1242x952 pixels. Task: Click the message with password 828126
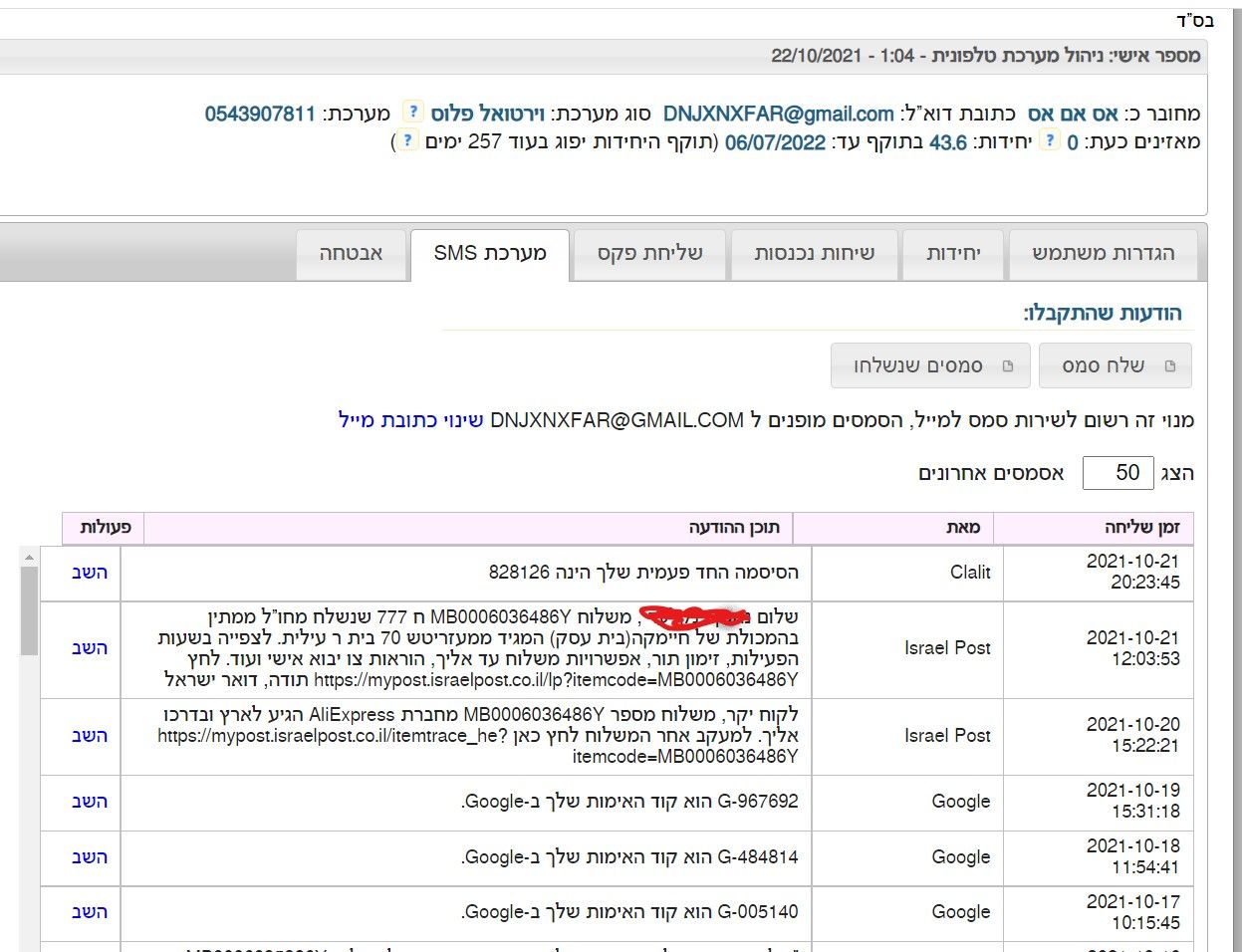(643, 573)
